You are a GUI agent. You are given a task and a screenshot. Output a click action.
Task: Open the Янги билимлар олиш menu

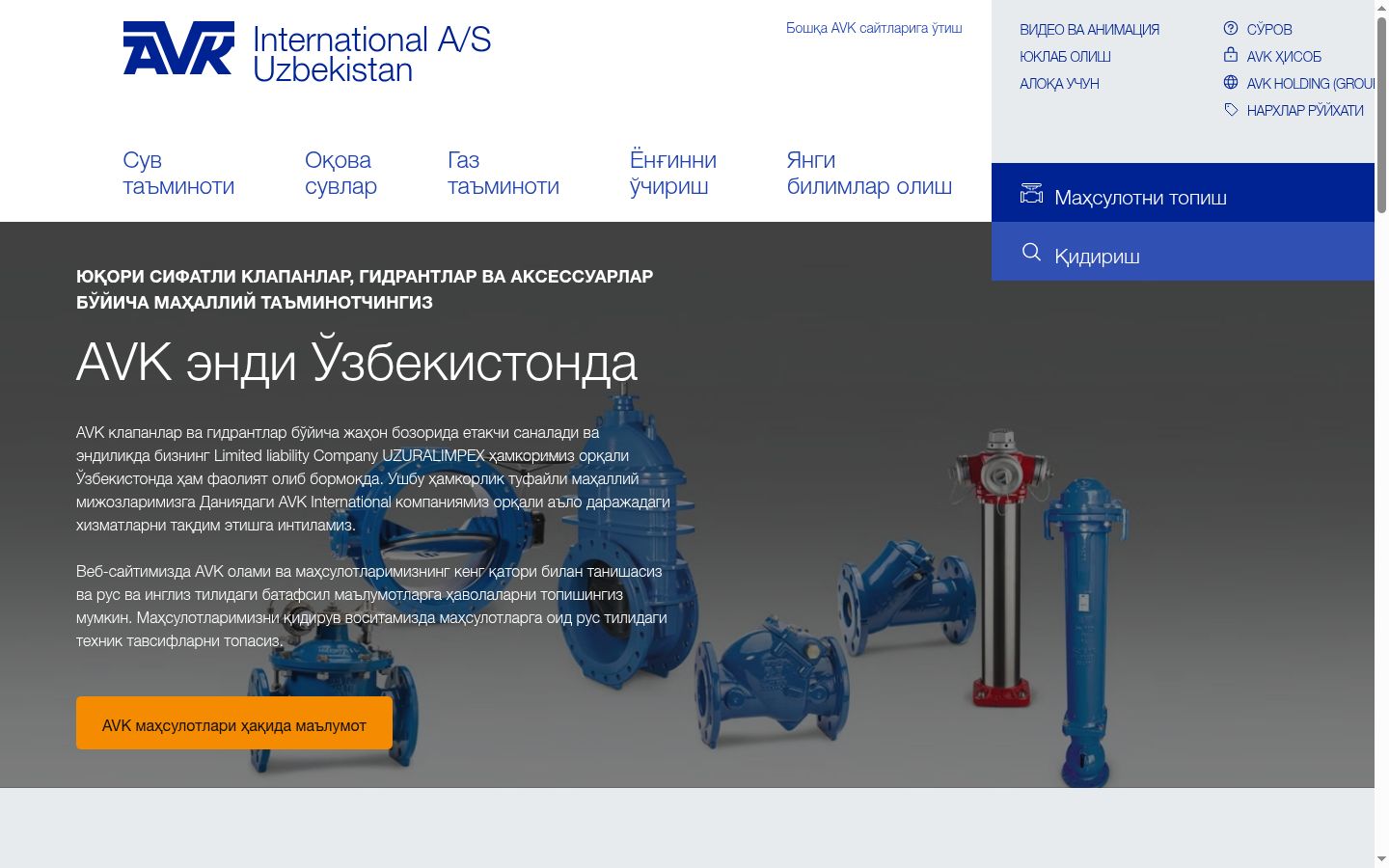pos(869,173)
